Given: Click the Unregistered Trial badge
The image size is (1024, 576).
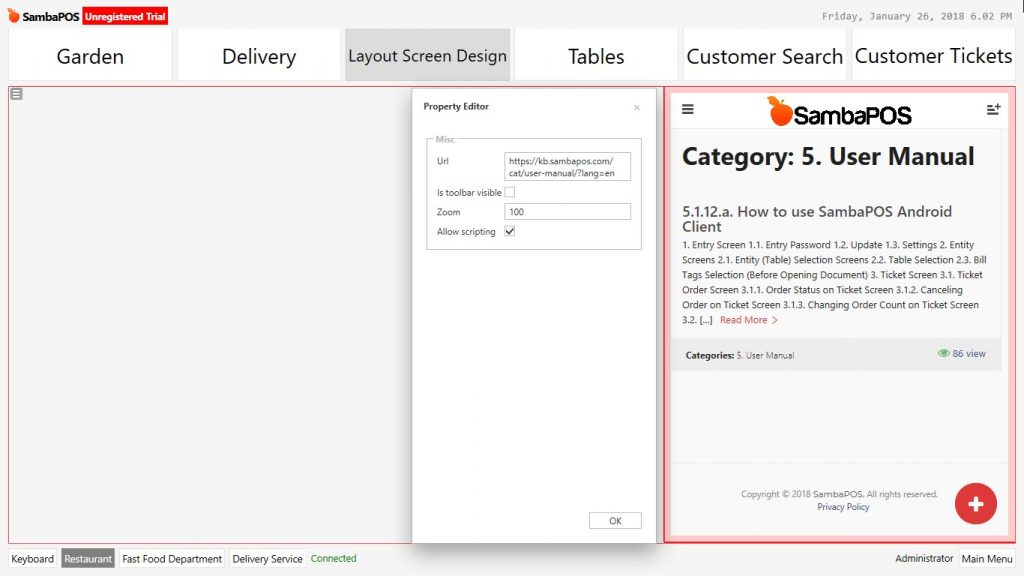Looking at the screenshot, I should click(x=125, y=16).
